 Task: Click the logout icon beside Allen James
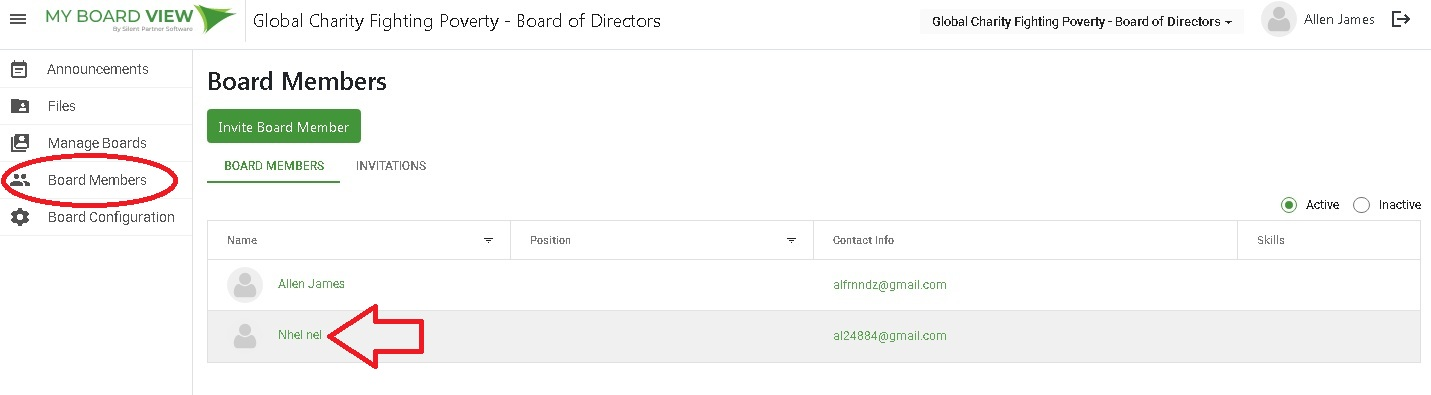1401,19
